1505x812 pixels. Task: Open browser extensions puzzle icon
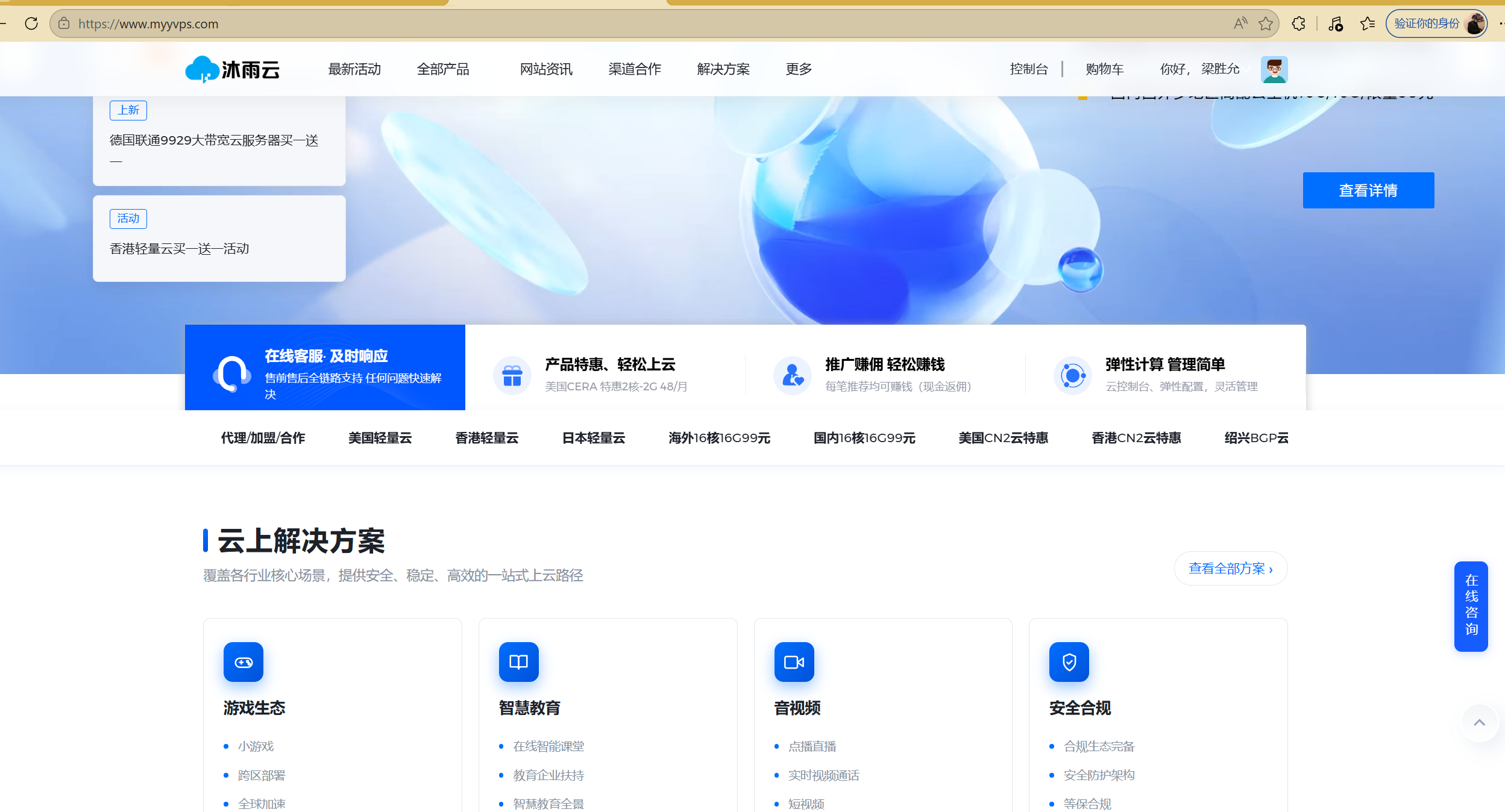[x=1299, y=23]
